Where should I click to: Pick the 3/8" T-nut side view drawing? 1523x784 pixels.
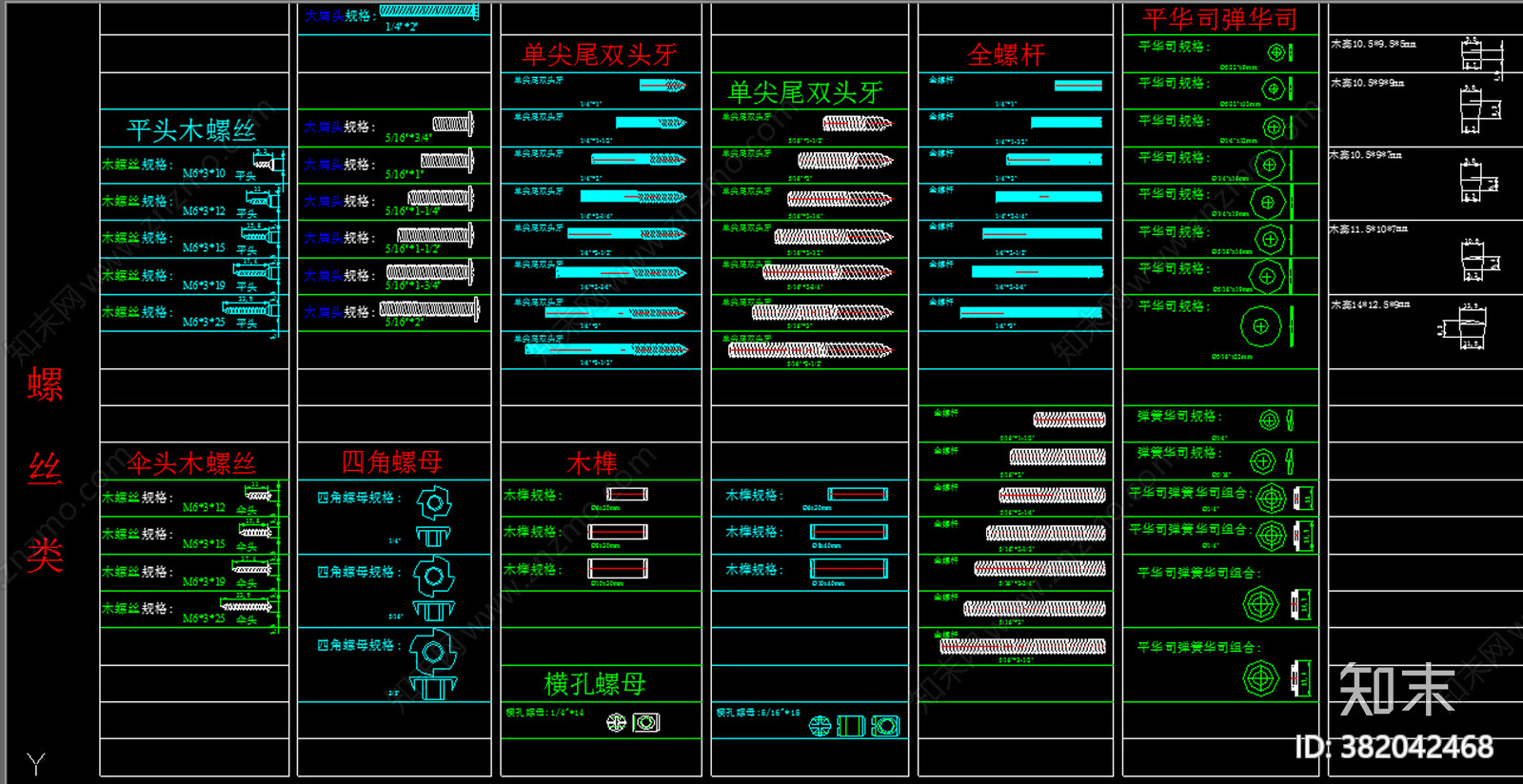(433, 687)
